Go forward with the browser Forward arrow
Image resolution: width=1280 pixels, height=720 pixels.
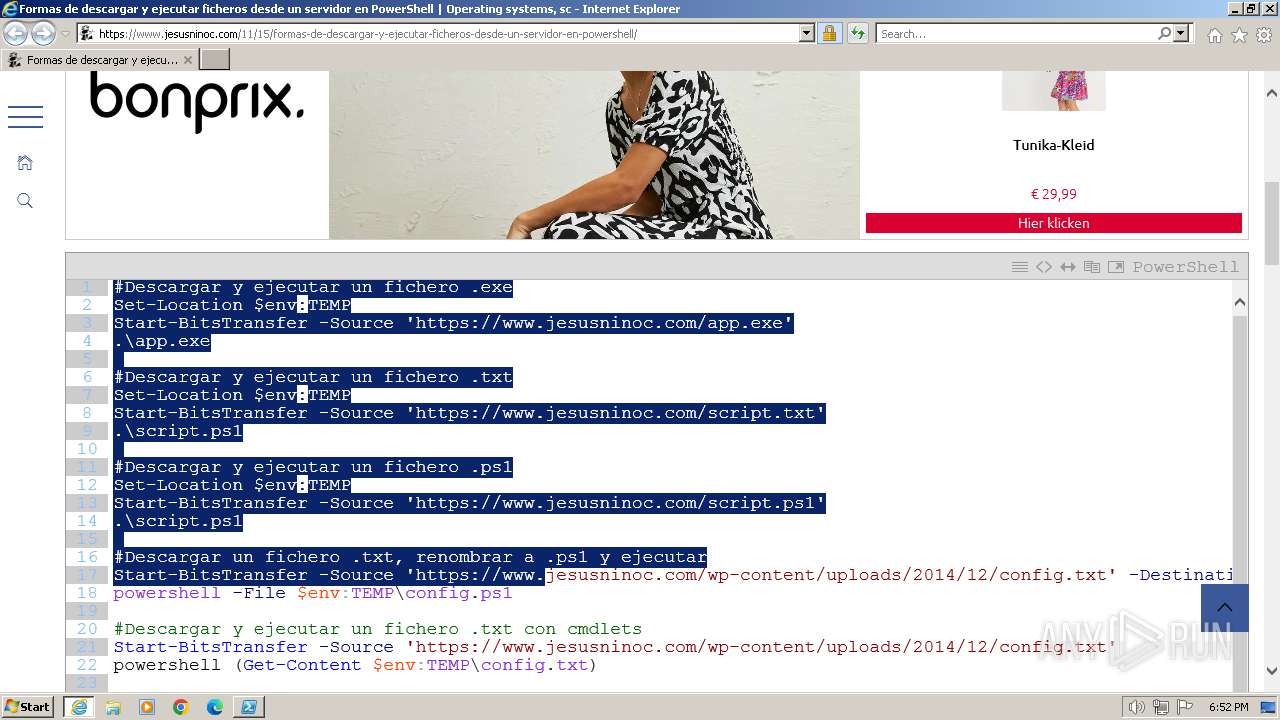pos(43,33)
